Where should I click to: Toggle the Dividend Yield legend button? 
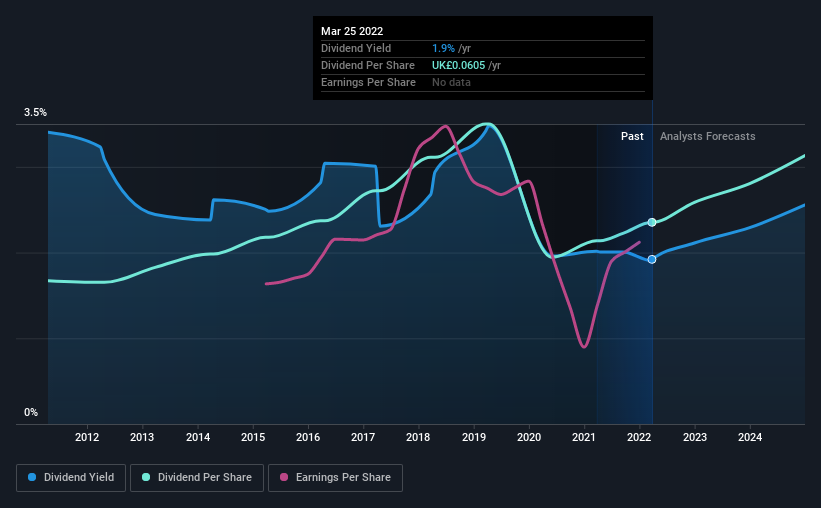point(71,478)
